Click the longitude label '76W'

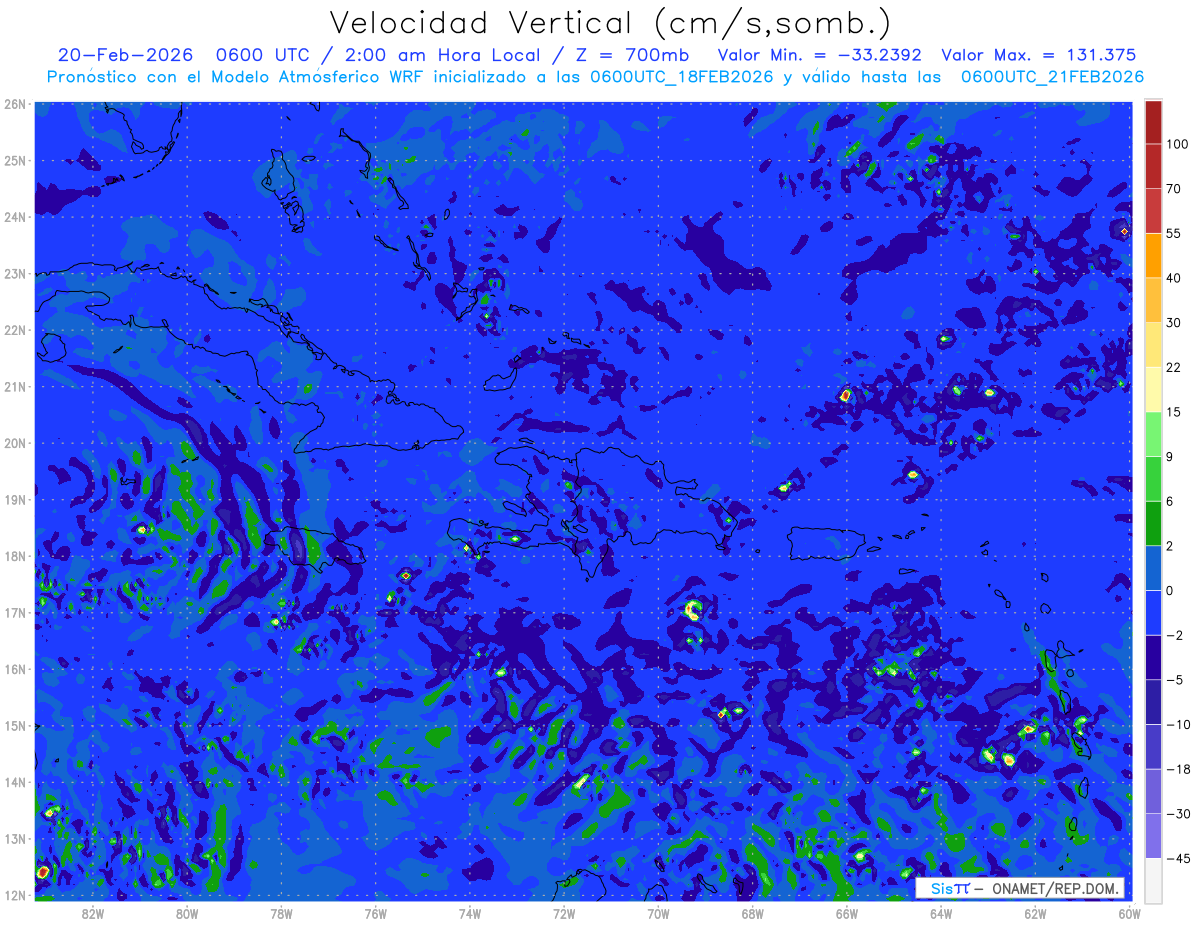[x=375, y=913]
